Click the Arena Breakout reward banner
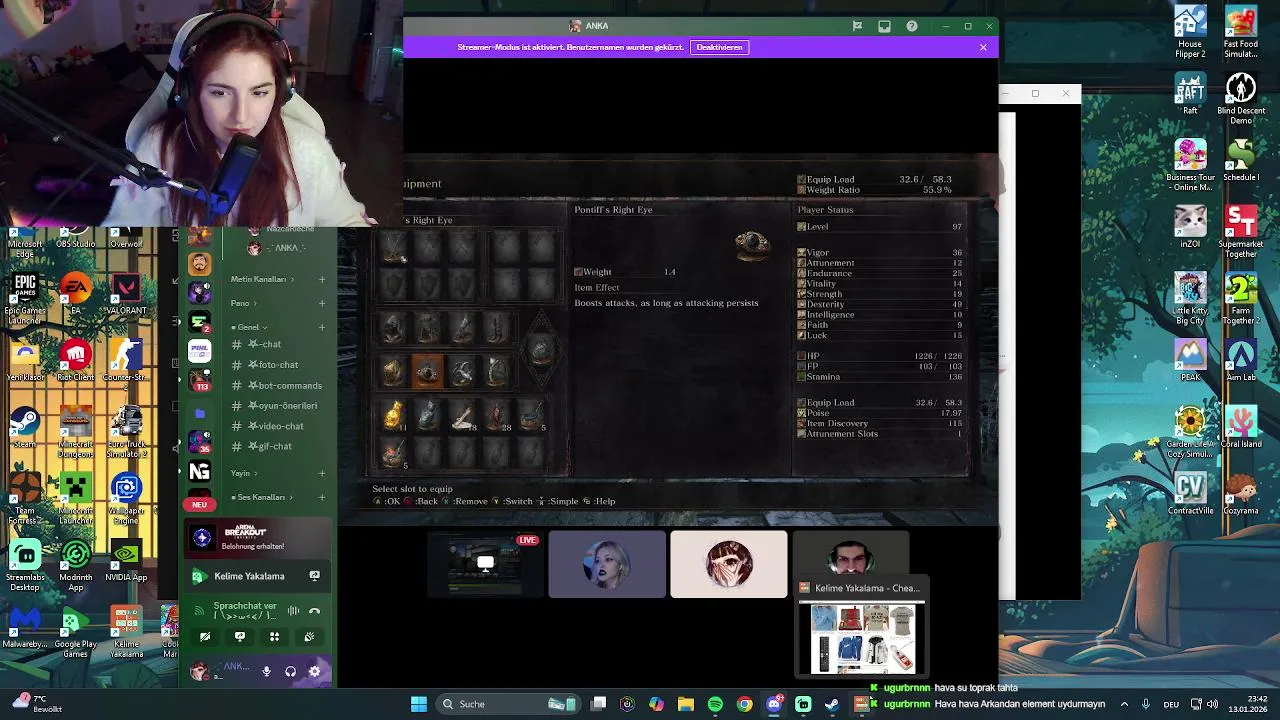Screen dimensions: 1280x720 [260, 538]
